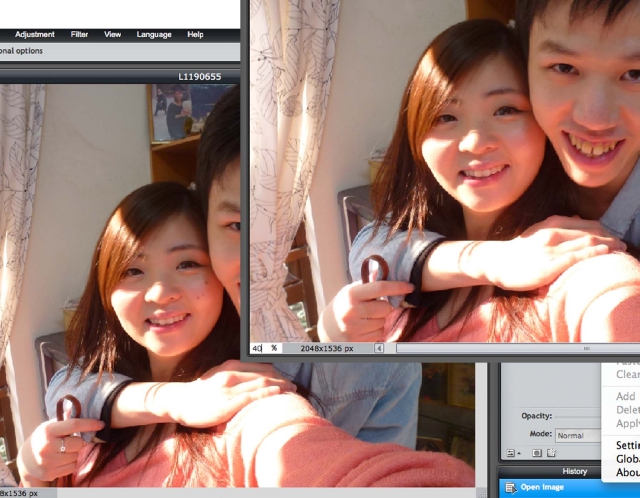This screenshot has width=640, height=498.
Task: Click the left arrow of horizontal scrollbar
Action: point(379,348)
